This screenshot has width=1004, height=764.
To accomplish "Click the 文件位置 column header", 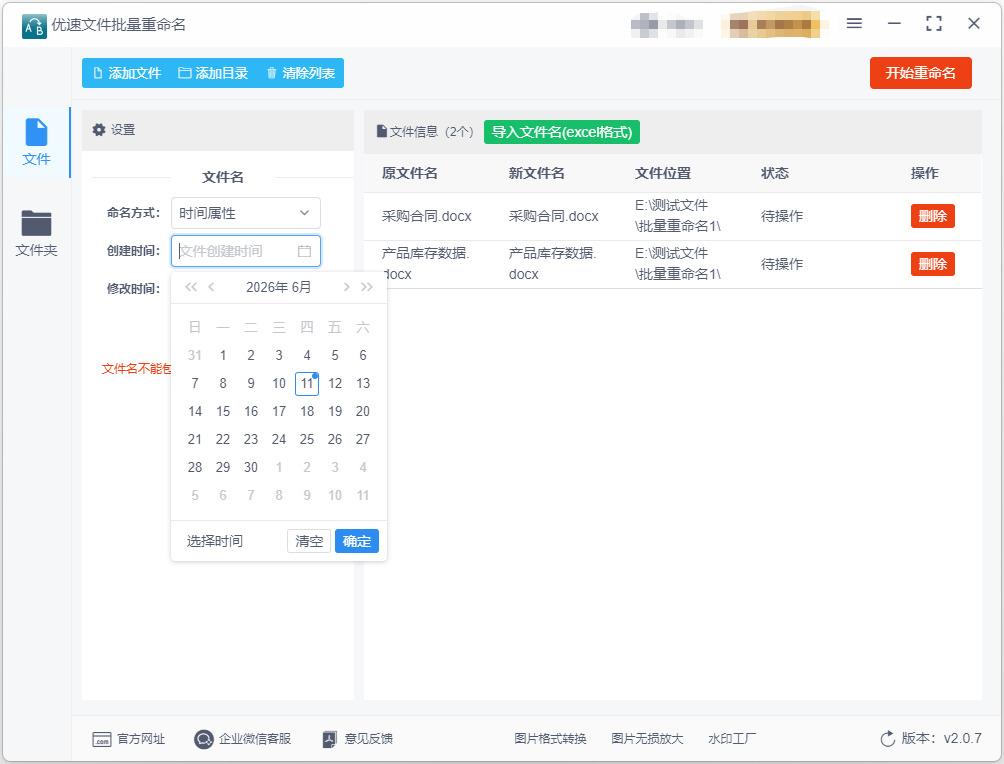I will pos(663,173).
